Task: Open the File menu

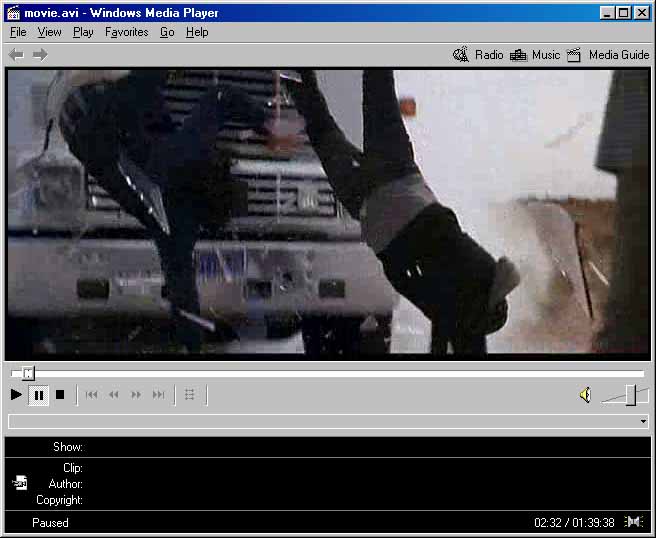Action: tap(18, 32)
